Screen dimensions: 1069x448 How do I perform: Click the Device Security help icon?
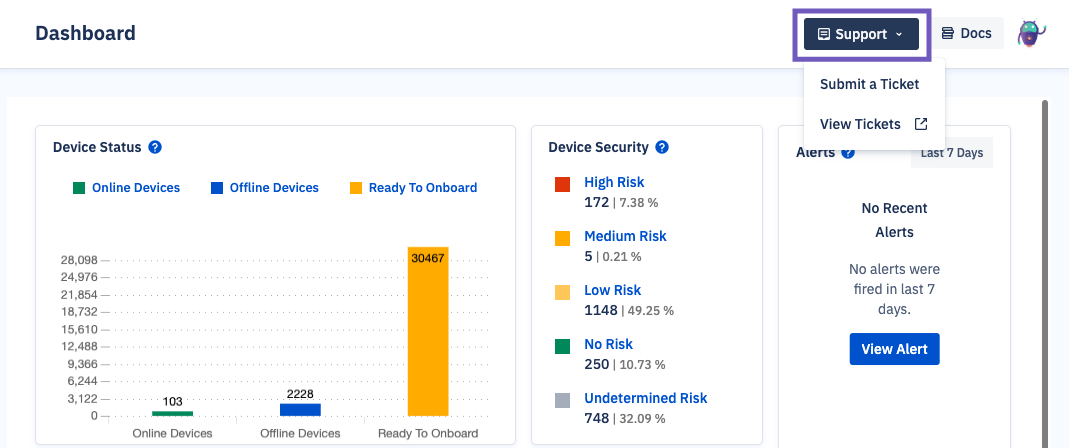coord(662,147)
